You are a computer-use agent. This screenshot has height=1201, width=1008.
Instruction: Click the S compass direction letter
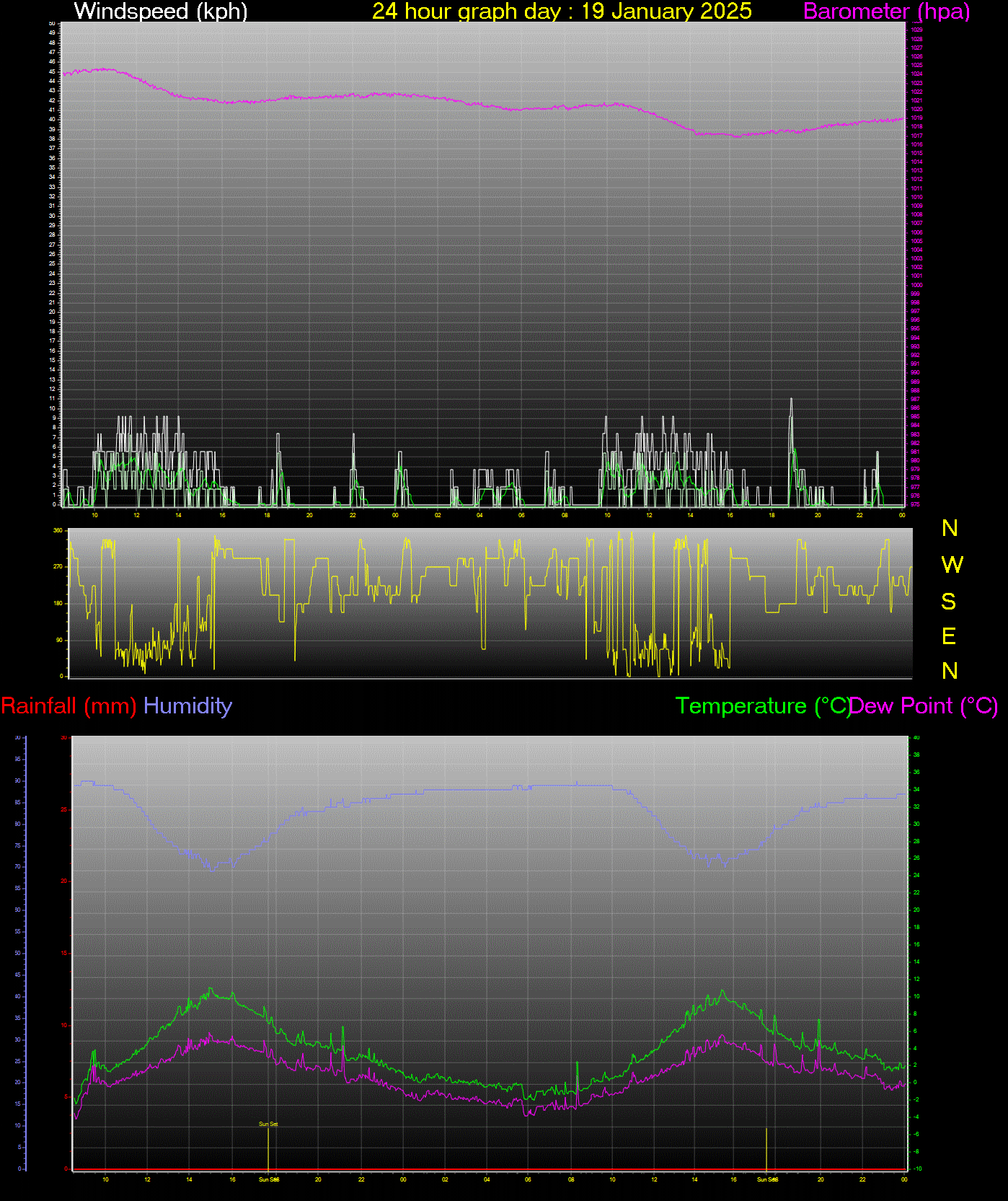pyautogui.click(x=949, y=600)
